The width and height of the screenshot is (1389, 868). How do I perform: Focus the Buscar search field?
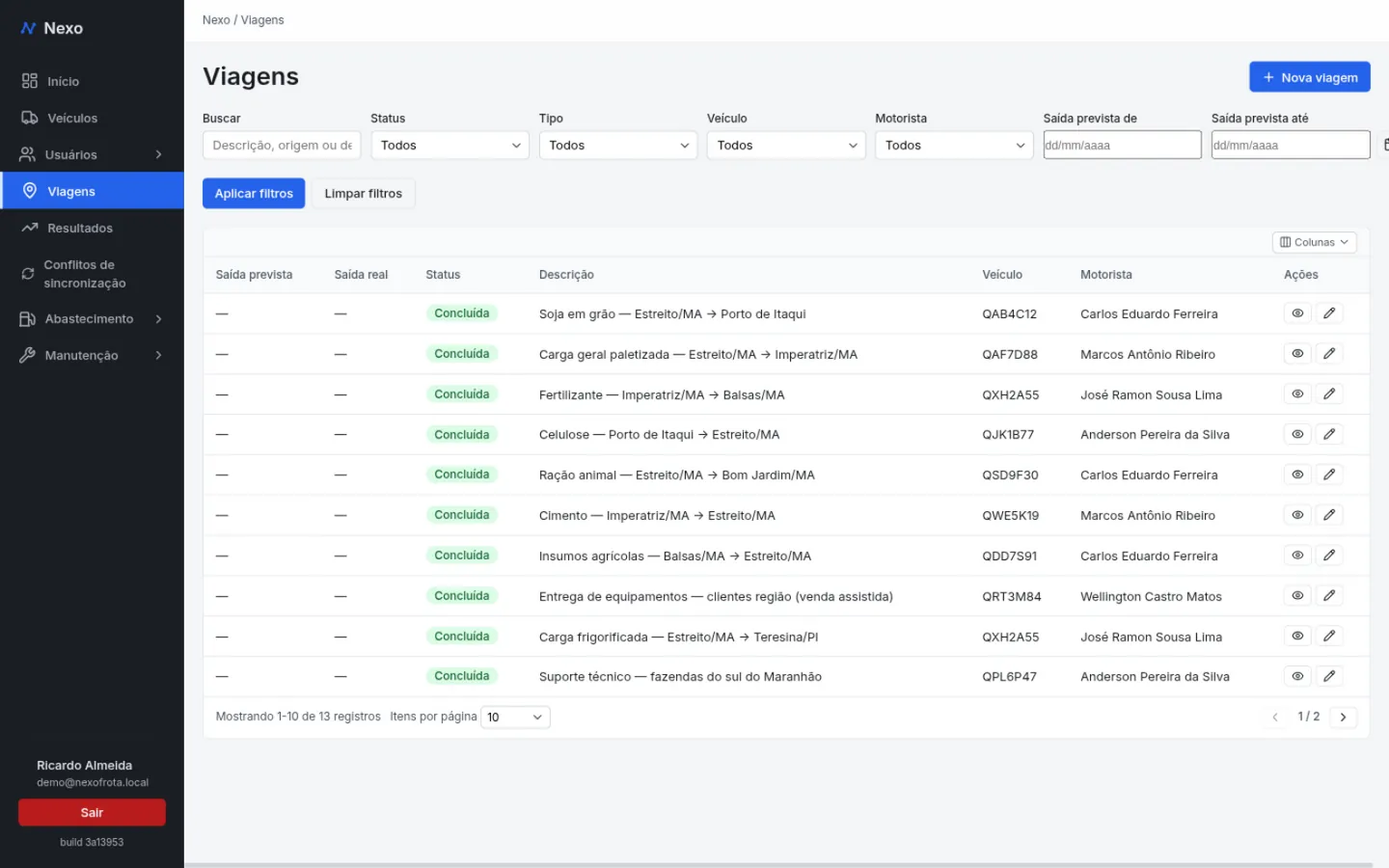pos(282,146)
